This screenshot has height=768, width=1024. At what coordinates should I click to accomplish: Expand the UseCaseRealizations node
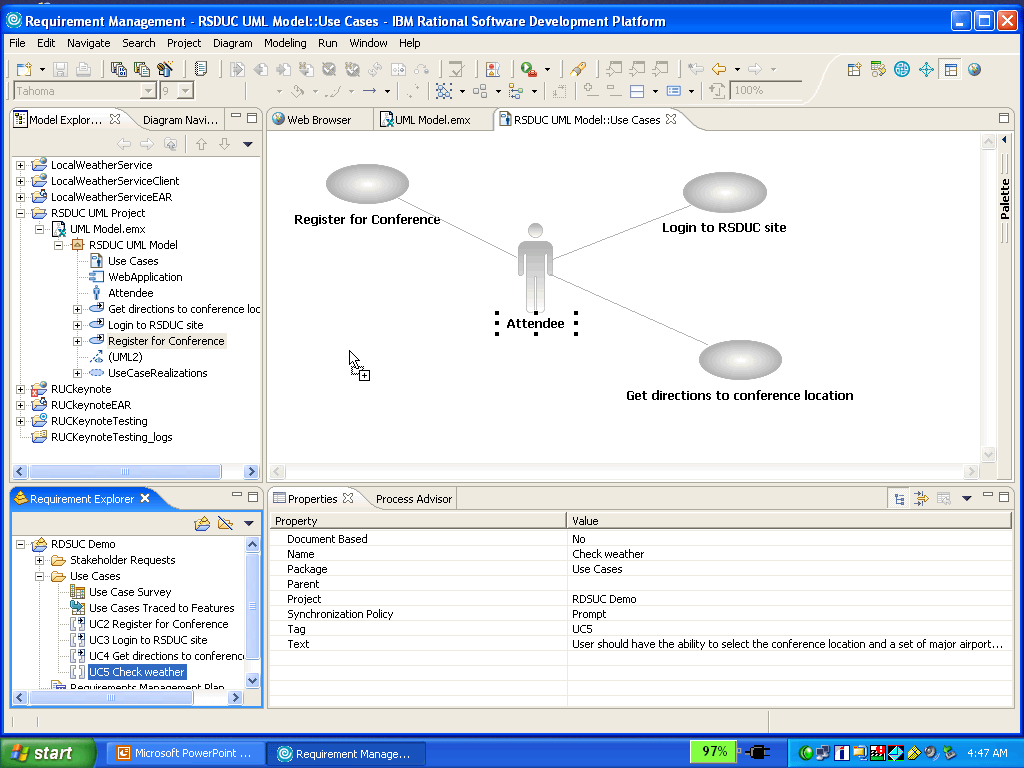pyautogui.click(x=77, y=374)
